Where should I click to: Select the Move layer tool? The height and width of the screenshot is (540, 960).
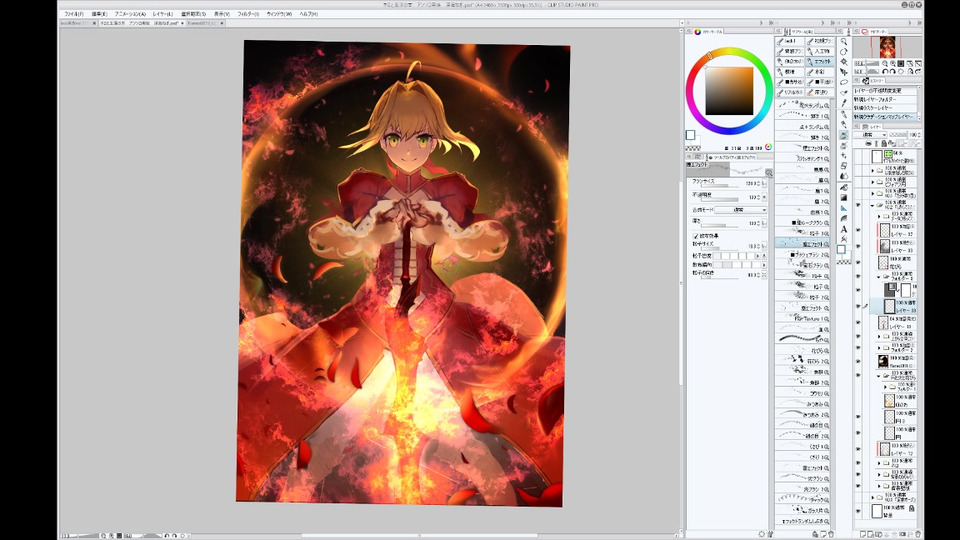844,71
